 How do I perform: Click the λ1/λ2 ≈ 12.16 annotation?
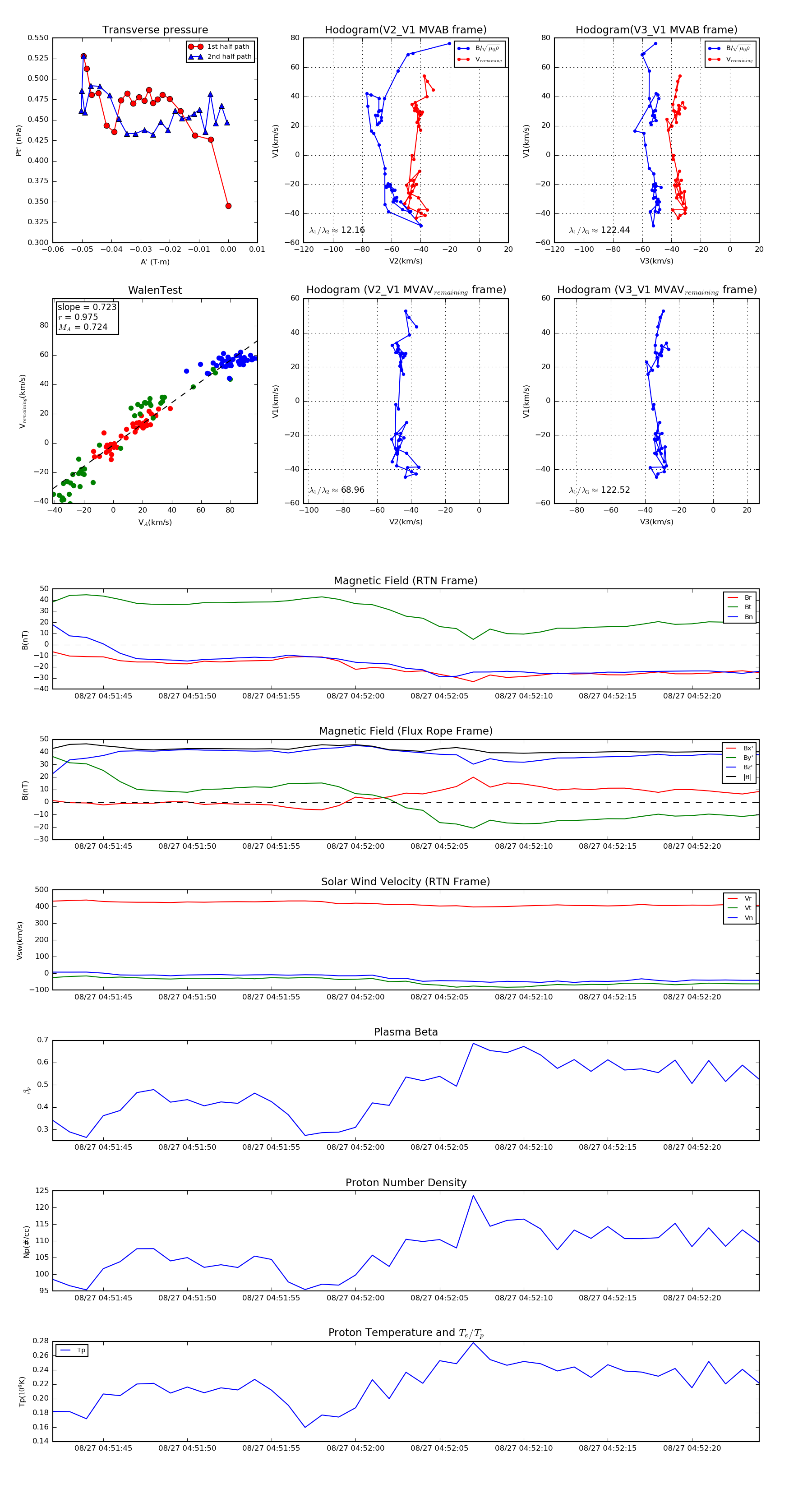click(x=337, y=230)
